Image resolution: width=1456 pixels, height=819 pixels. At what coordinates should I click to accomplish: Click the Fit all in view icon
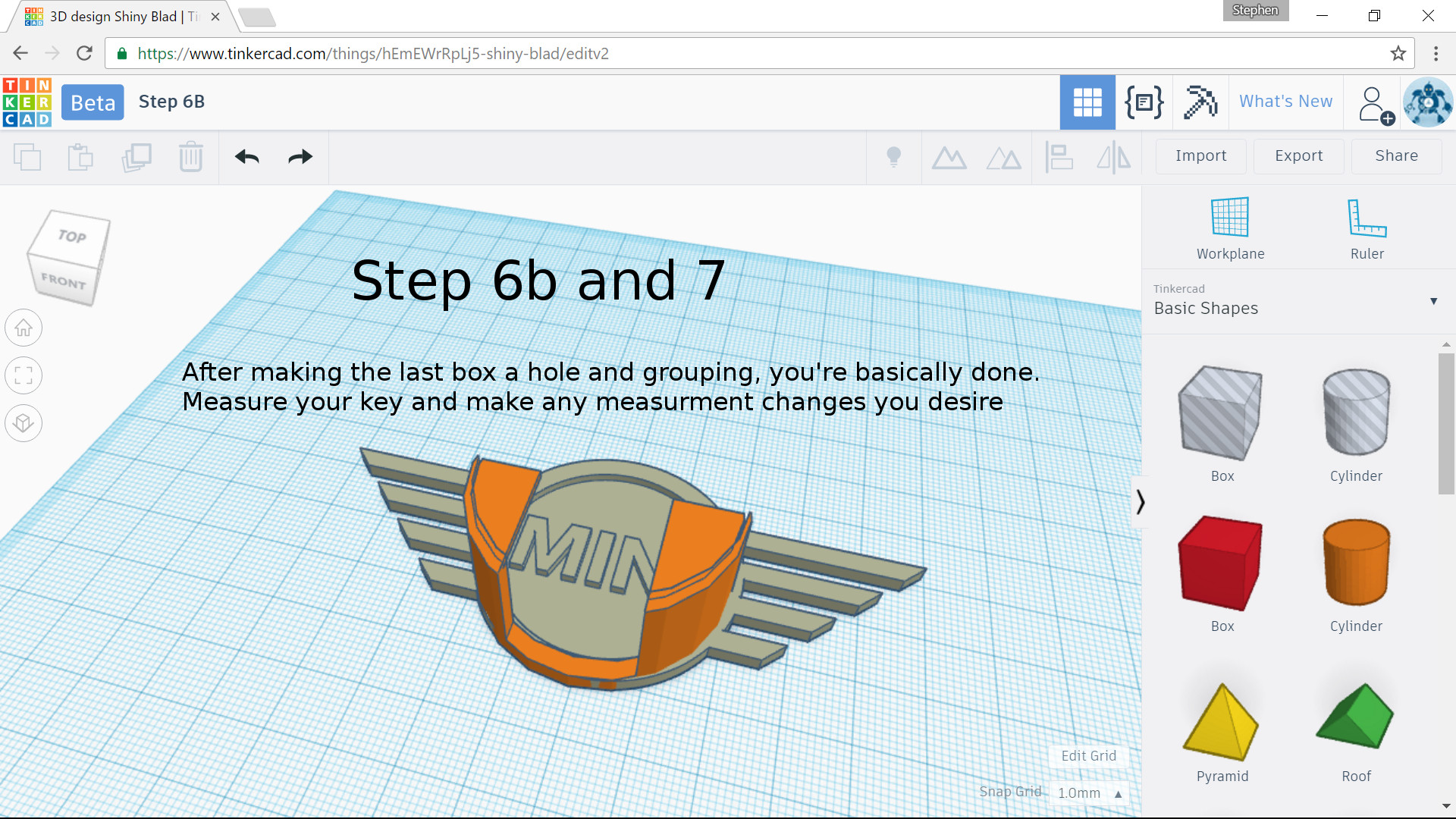point(24,375)
